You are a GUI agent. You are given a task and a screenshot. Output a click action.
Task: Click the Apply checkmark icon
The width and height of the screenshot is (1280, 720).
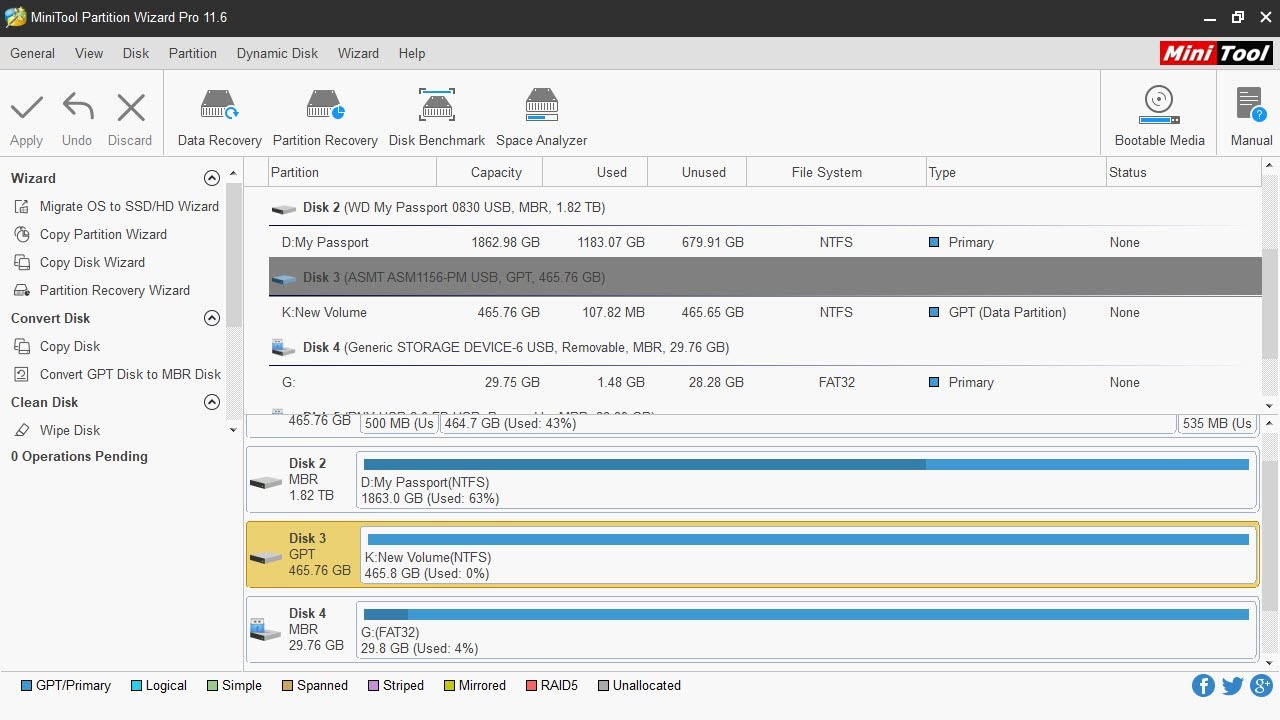(x=26, y=107)
